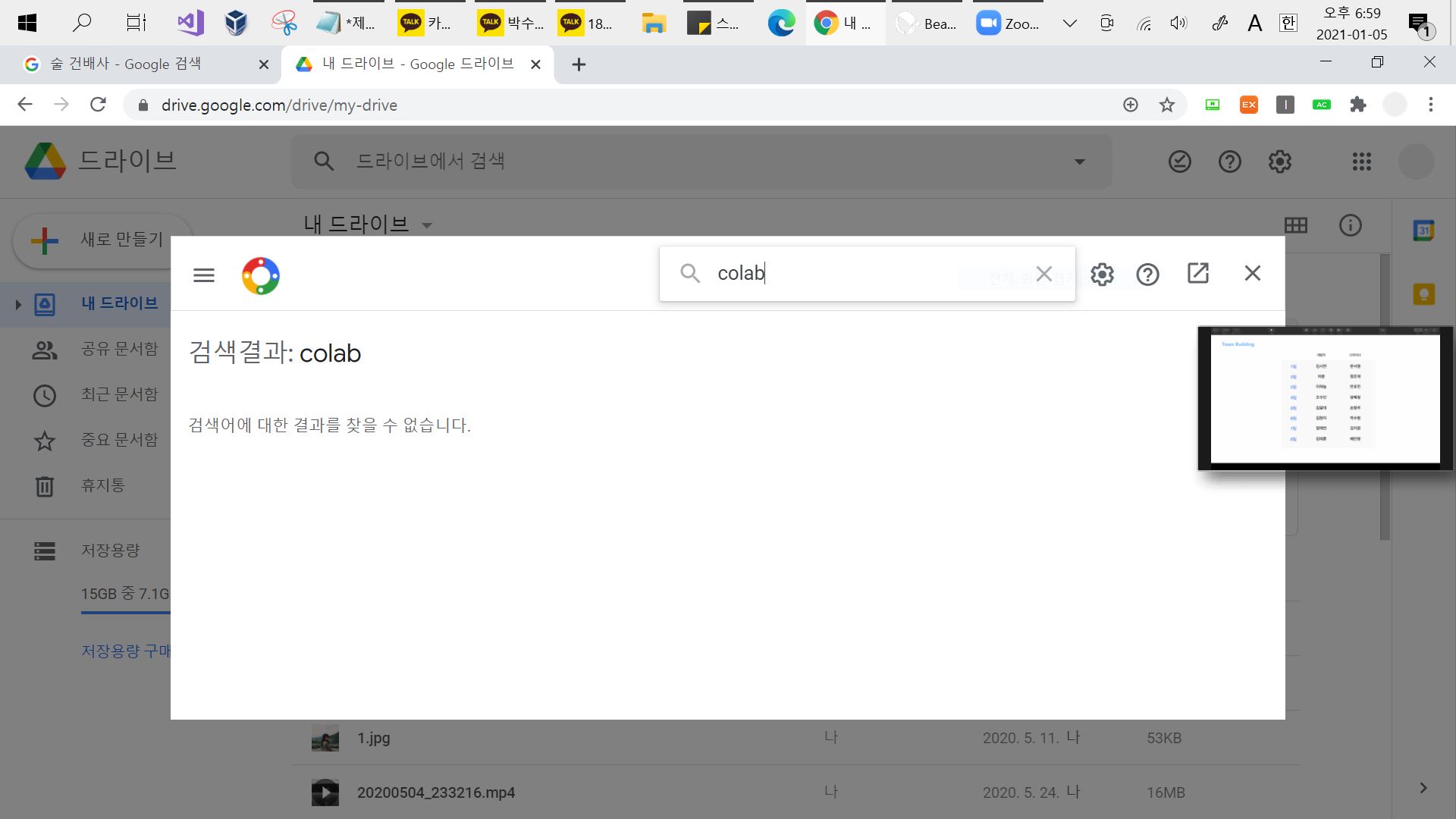Open Windows taskbar search
Viewport: 1456px width, 819px height.
pyautogui.click(x=81, y=24)
